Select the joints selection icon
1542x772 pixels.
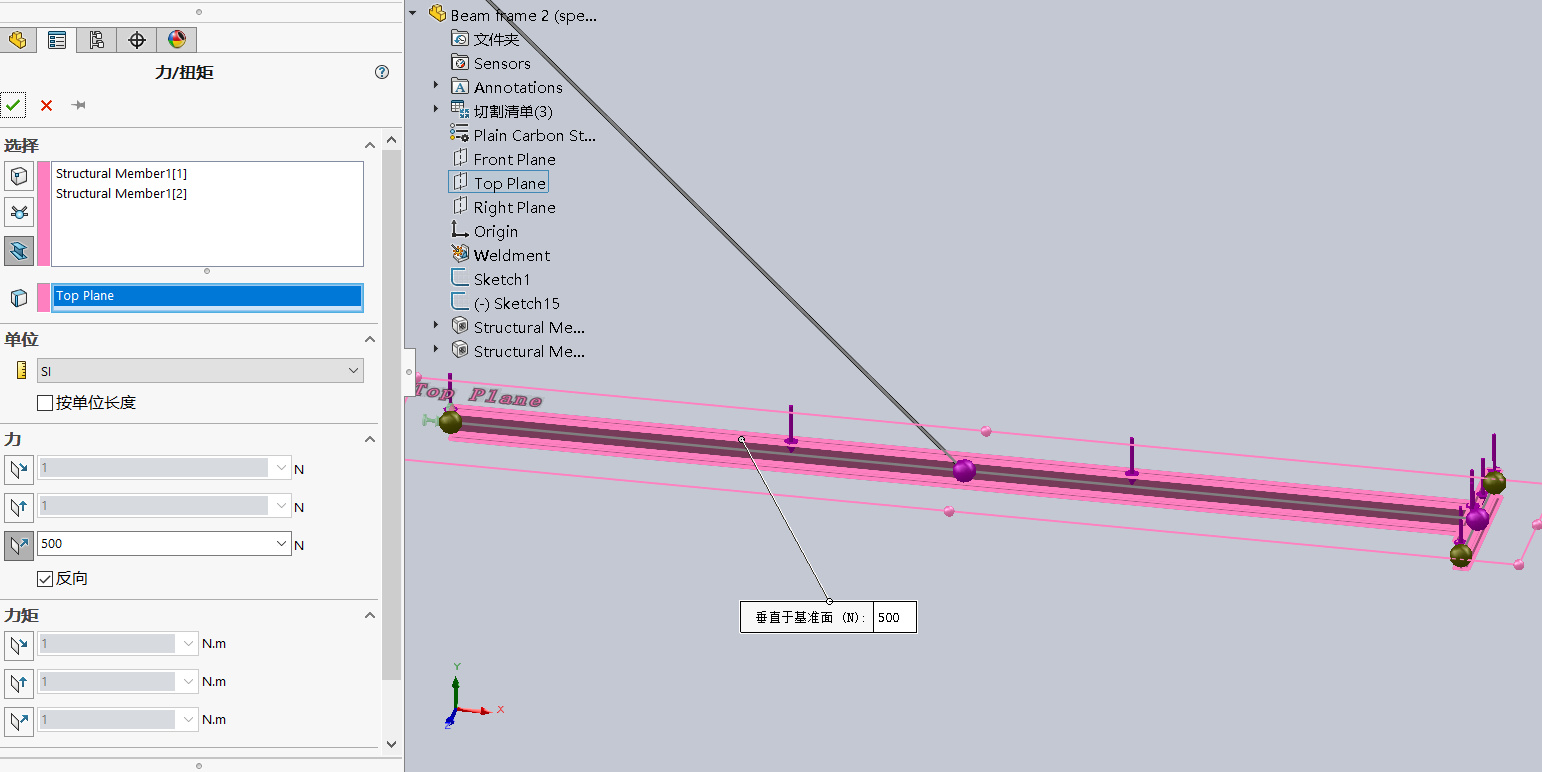click(x=19, y=212)
